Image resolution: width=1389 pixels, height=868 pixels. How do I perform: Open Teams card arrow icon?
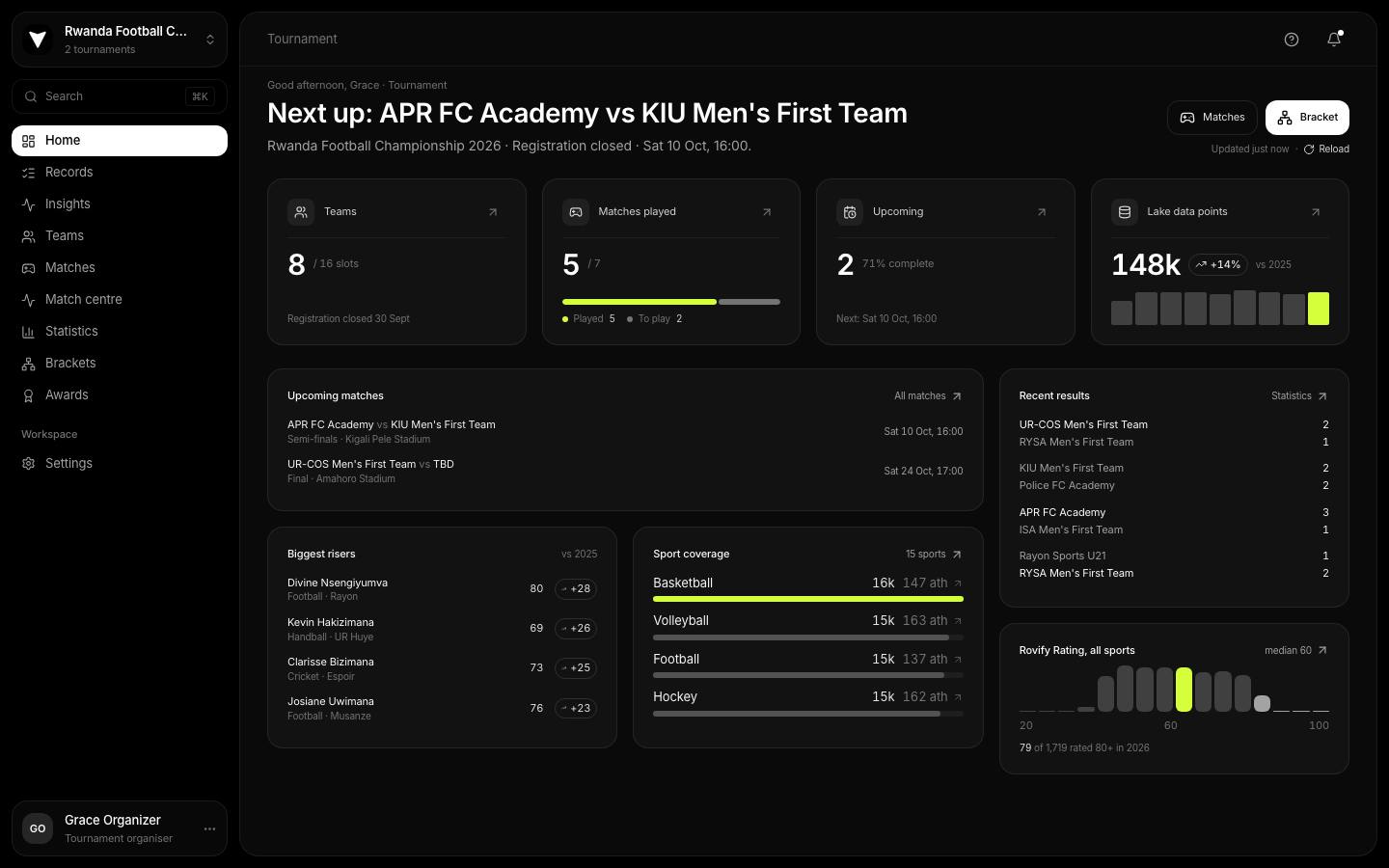pyautogui.click(x=493, y=212)
